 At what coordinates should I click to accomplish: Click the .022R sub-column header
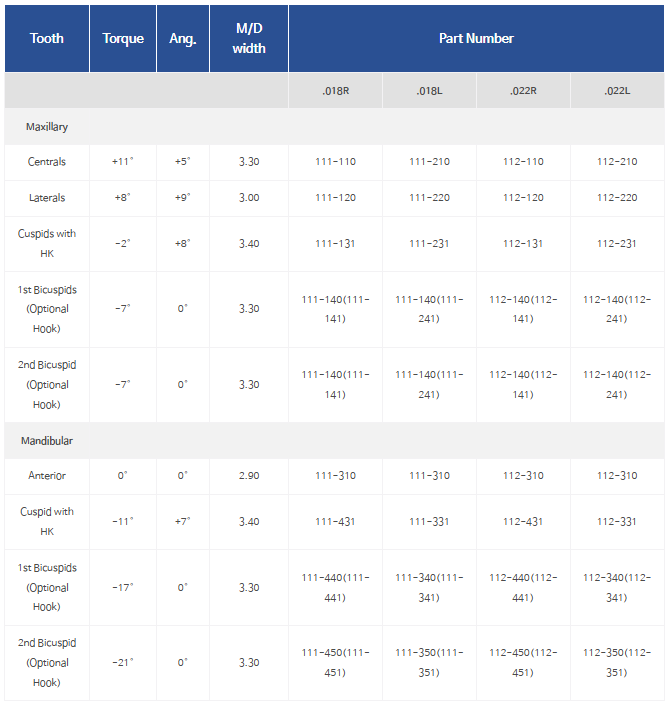[523, 91]
